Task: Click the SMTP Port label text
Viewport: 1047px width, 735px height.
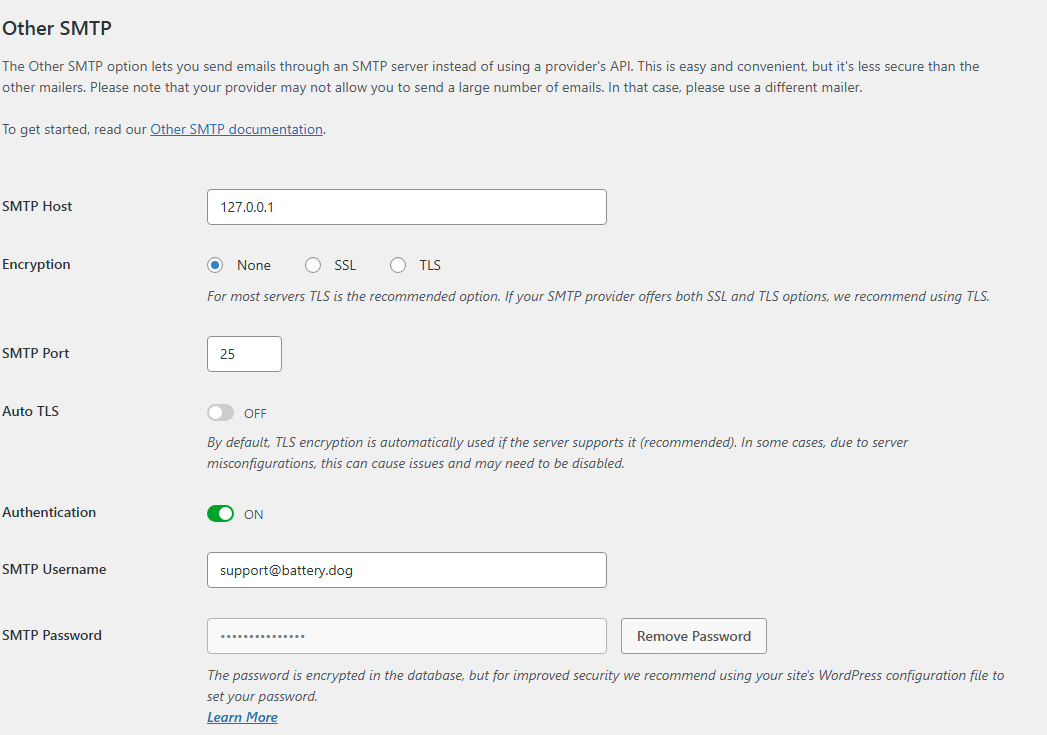Action: (36, 353)
